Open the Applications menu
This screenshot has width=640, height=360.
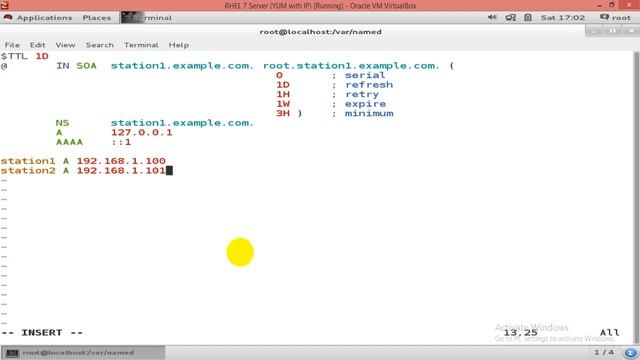(x=44, y=18)
